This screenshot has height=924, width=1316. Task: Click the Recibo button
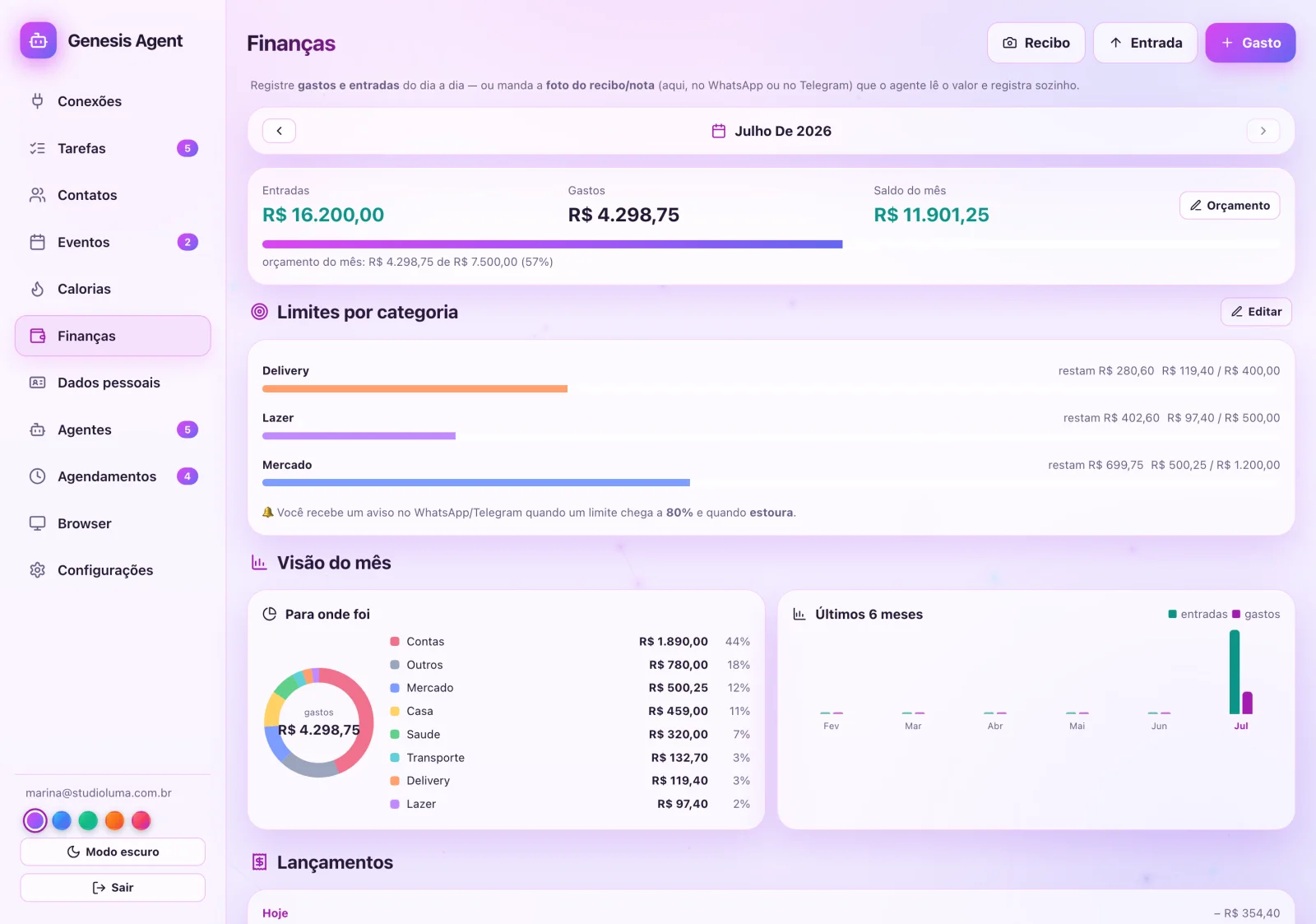tap(1036, 43)
